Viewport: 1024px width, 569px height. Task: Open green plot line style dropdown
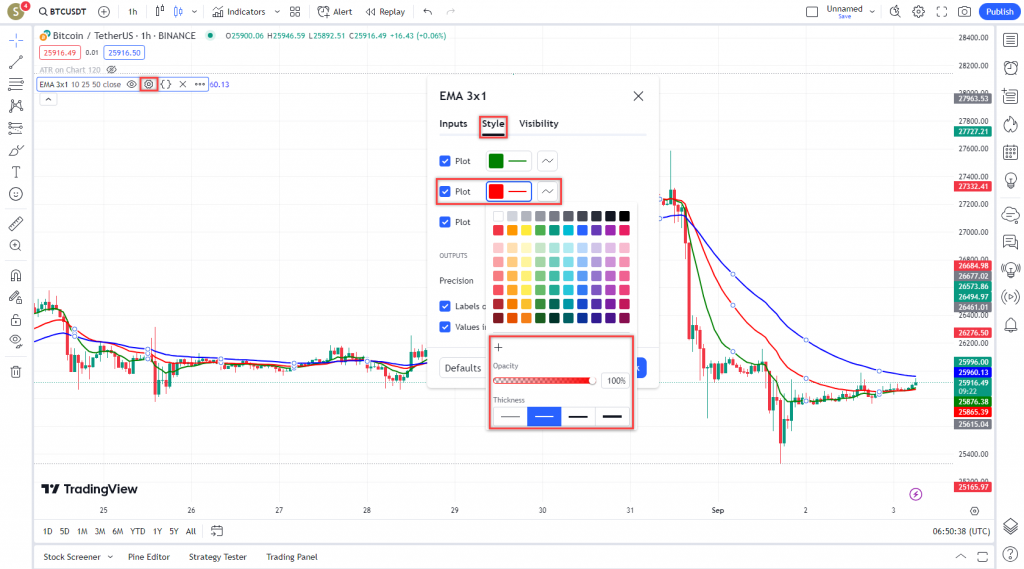click(x=547, y=161)
